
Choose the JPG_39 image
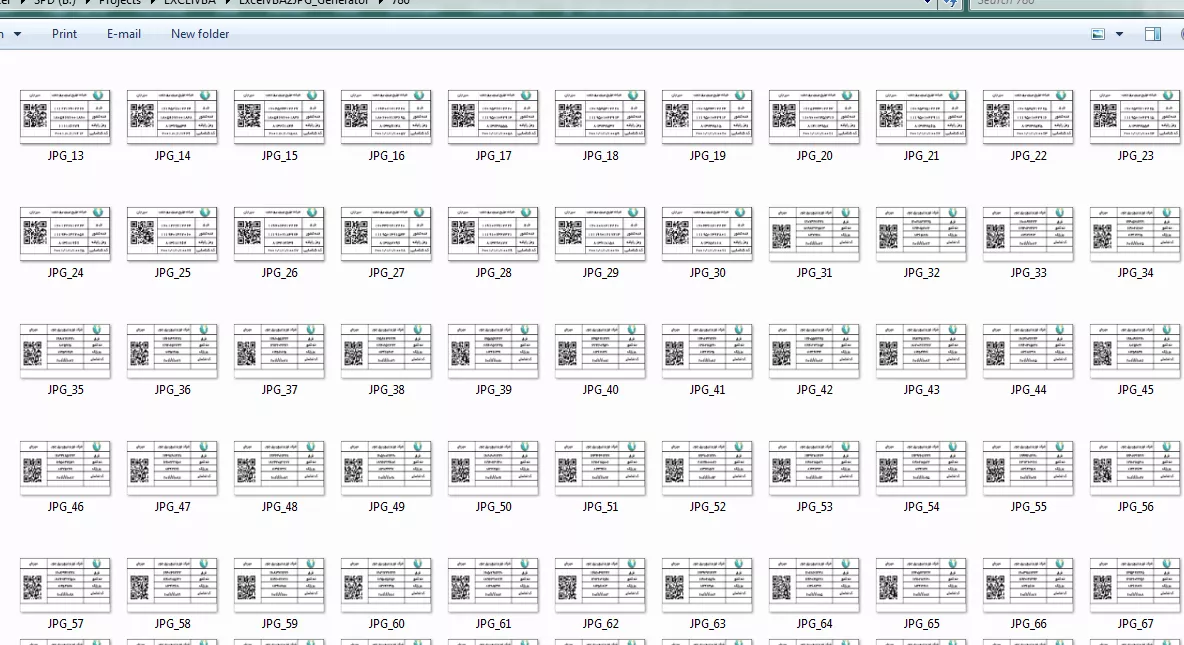tap(493, 350)
